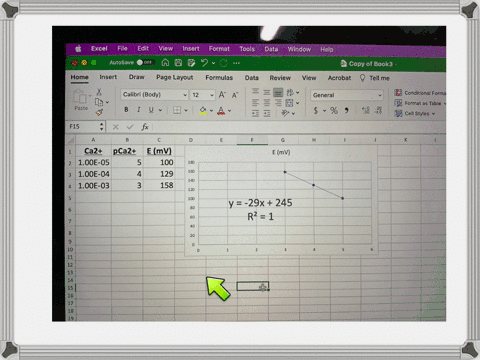This screenshot has height=360, width=480.
Task: Cut selection with scissors icon
Action: tap(99, 92)
